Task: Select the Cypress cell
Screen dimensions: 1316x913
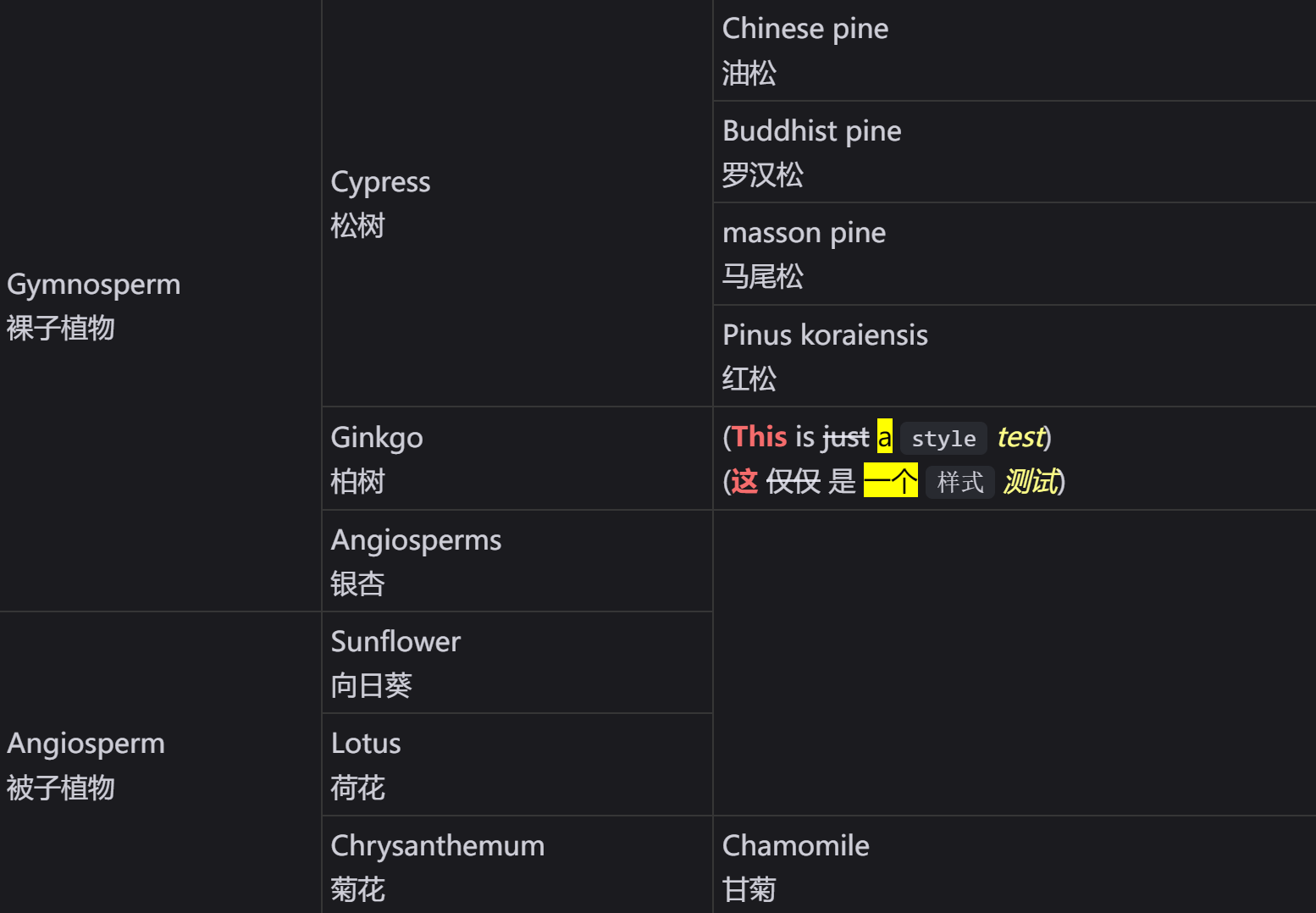Action: coord(380,203)
